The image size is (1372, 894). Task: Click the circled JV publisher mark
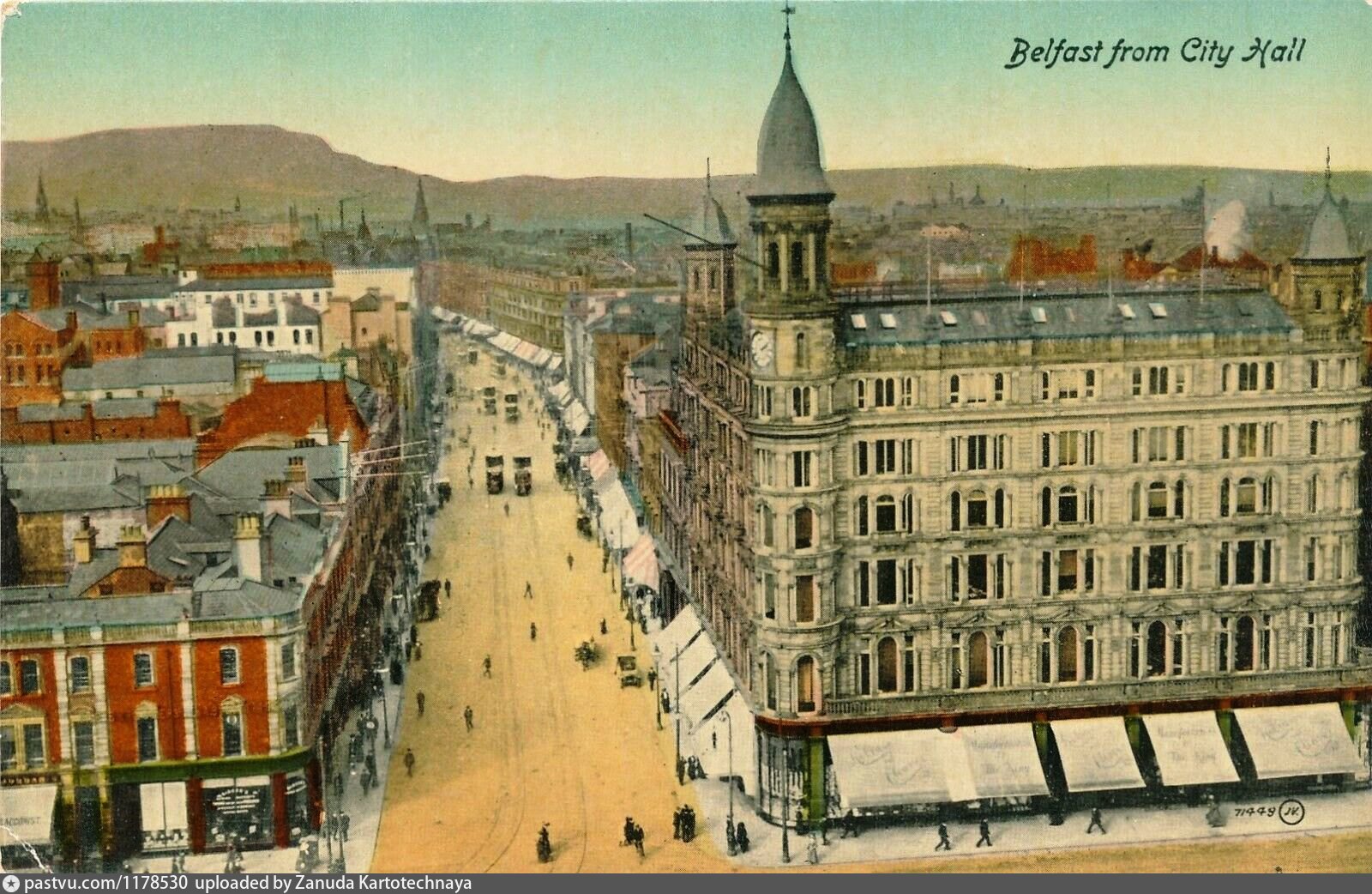click(1291, 813)
